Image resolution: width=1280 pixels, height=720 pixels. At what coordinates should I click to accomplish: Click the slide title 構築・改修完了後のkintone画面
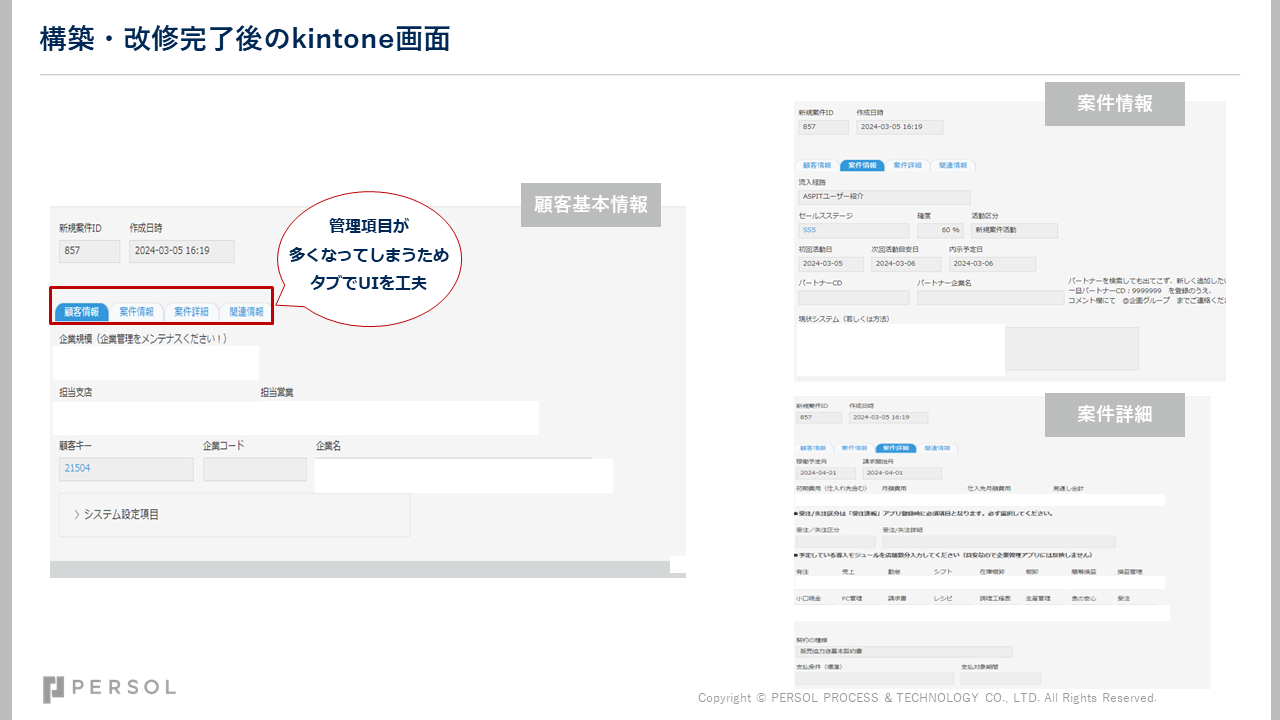(245, 39)
